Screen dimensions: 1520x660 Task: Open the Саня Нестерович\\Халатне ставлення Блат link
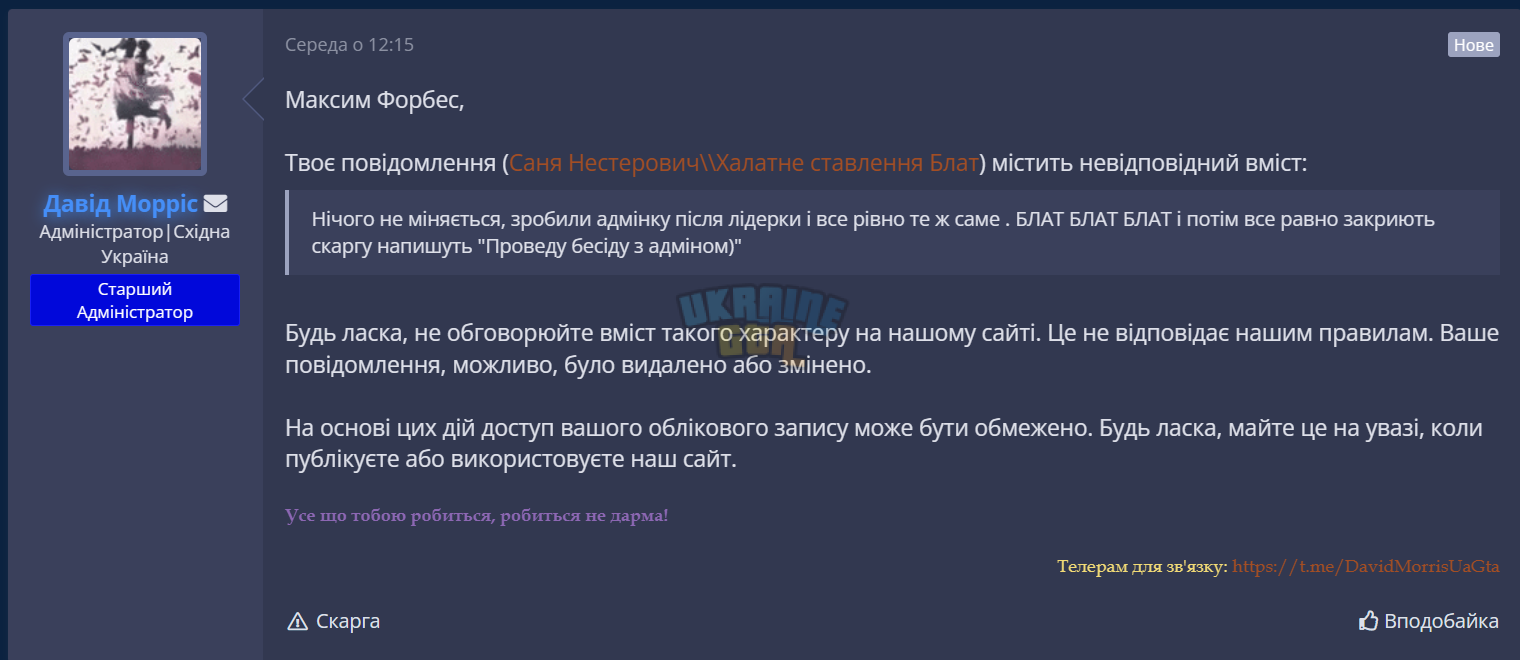point(743,163)
